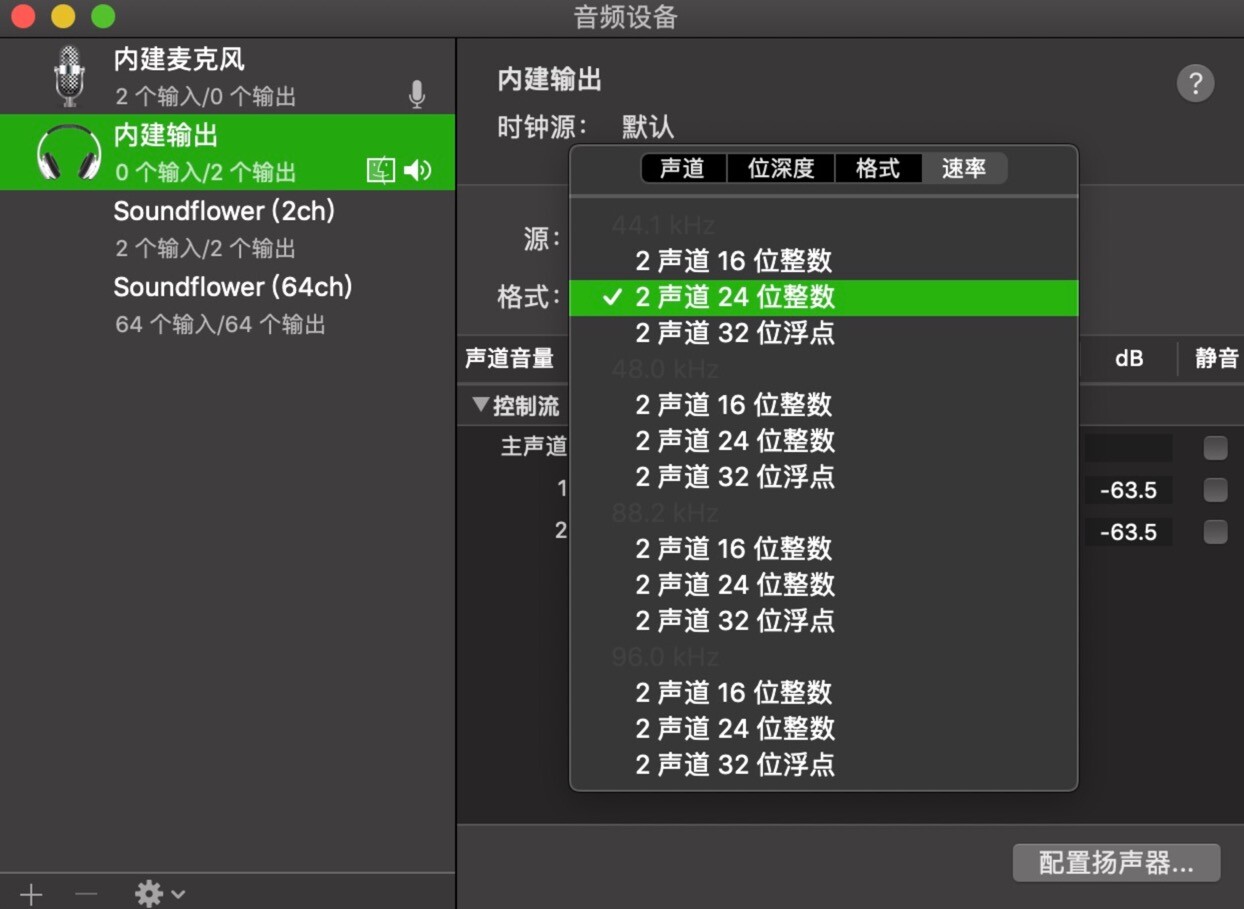The width and height of the screenshot is (1244, 909).
Task: Open the chevron dropdown next to the gear icon
Action: (x=176, y=894)
